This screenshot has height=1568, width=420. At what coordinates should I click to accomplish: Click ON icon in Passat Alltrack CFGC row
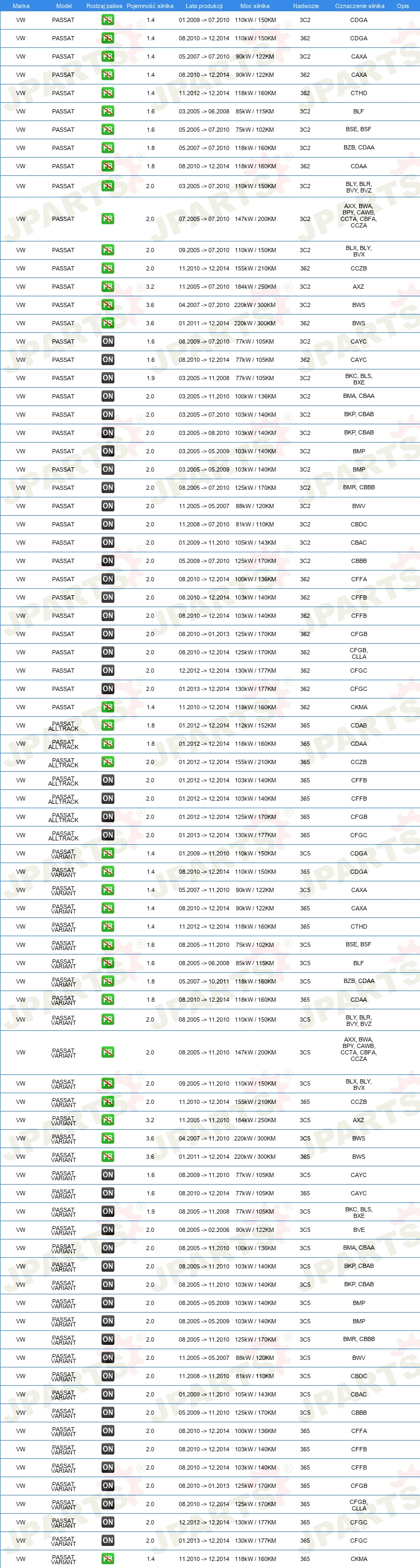click(107, 835)
